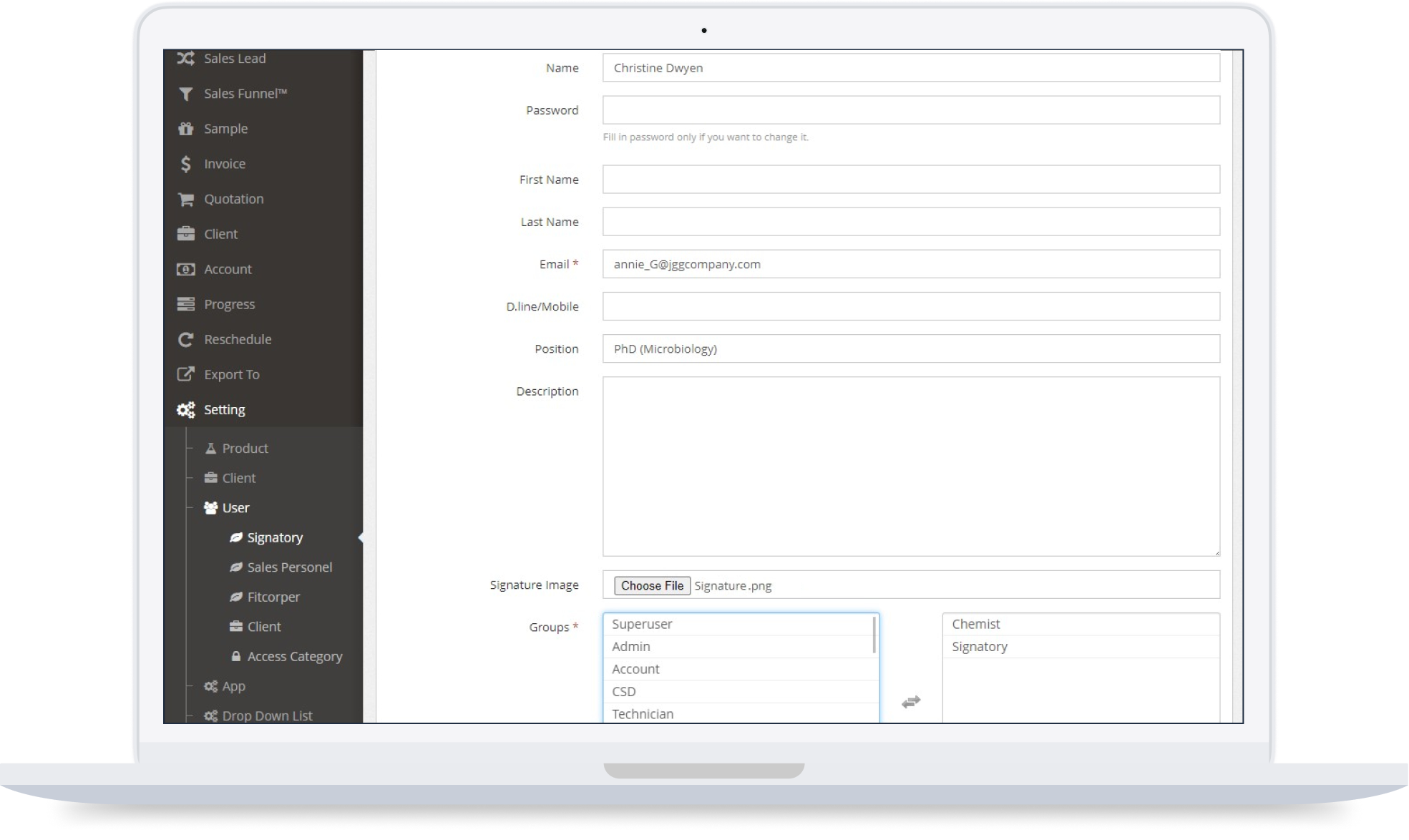Click the Sales Funnel filter icon

[x=185, y=94]
